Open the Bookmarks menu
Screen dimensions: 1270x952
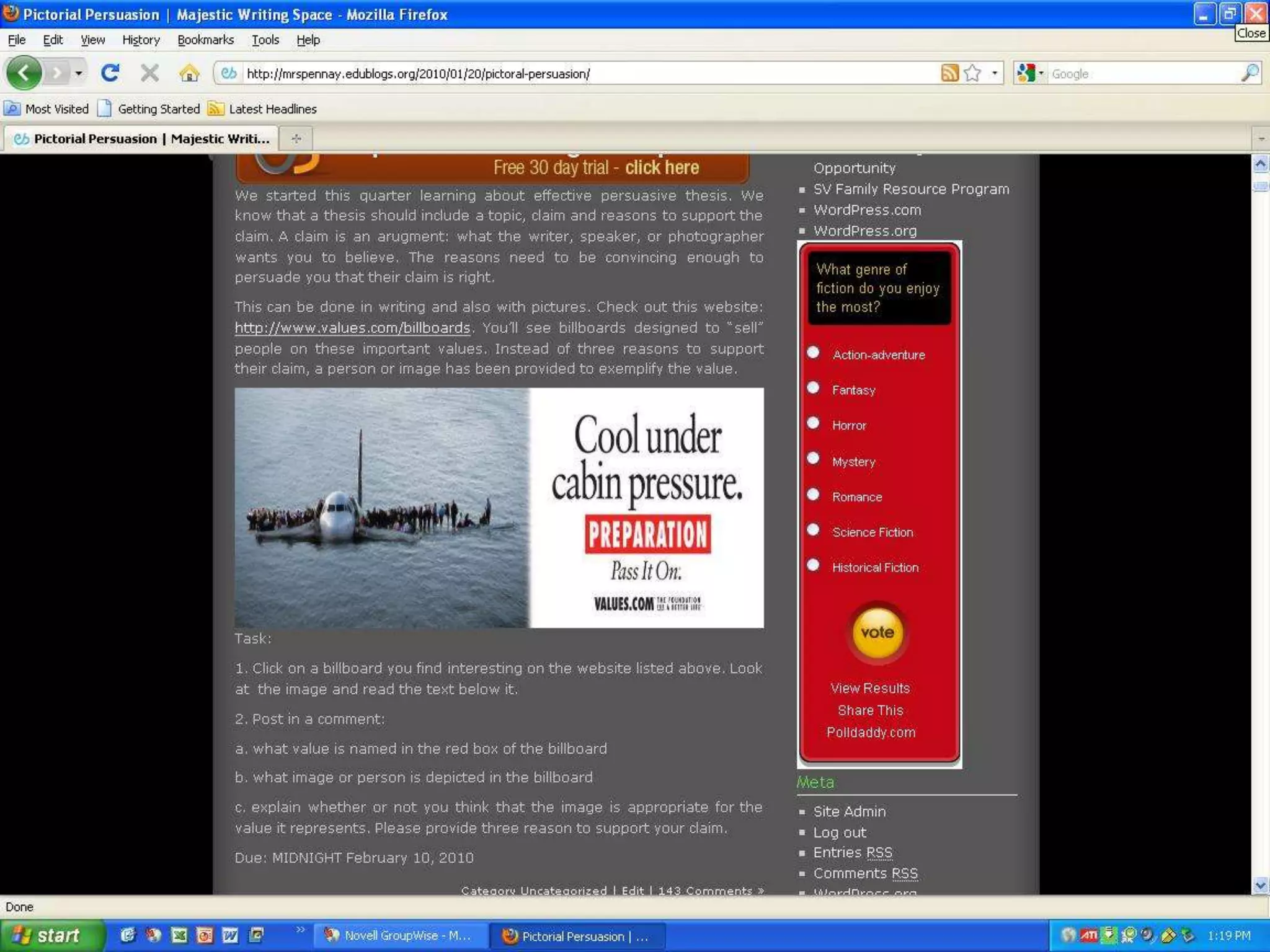coord(205,40)
